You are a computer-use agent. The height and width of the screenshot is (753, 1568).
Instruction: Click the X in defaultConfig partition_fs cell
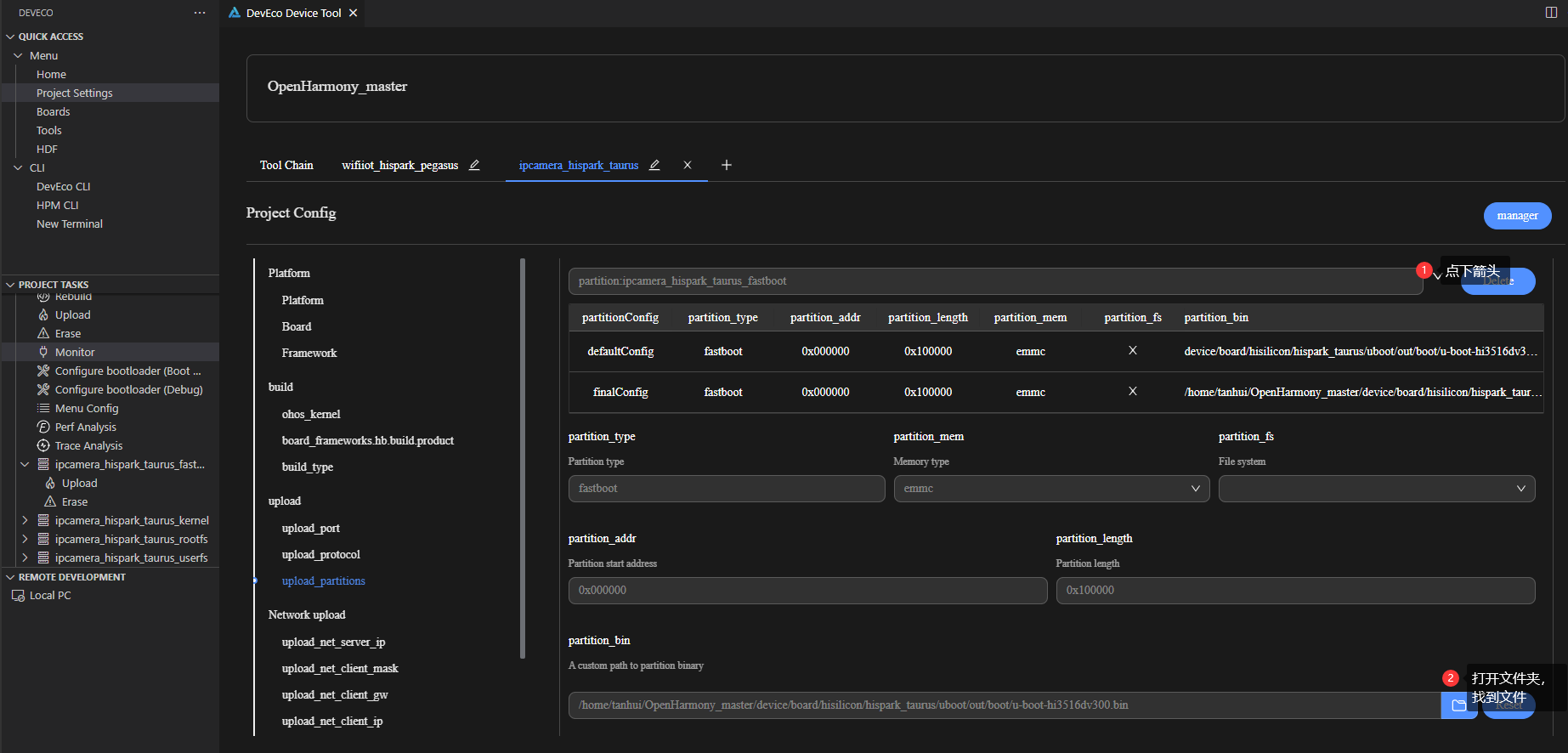[1132, 350]
